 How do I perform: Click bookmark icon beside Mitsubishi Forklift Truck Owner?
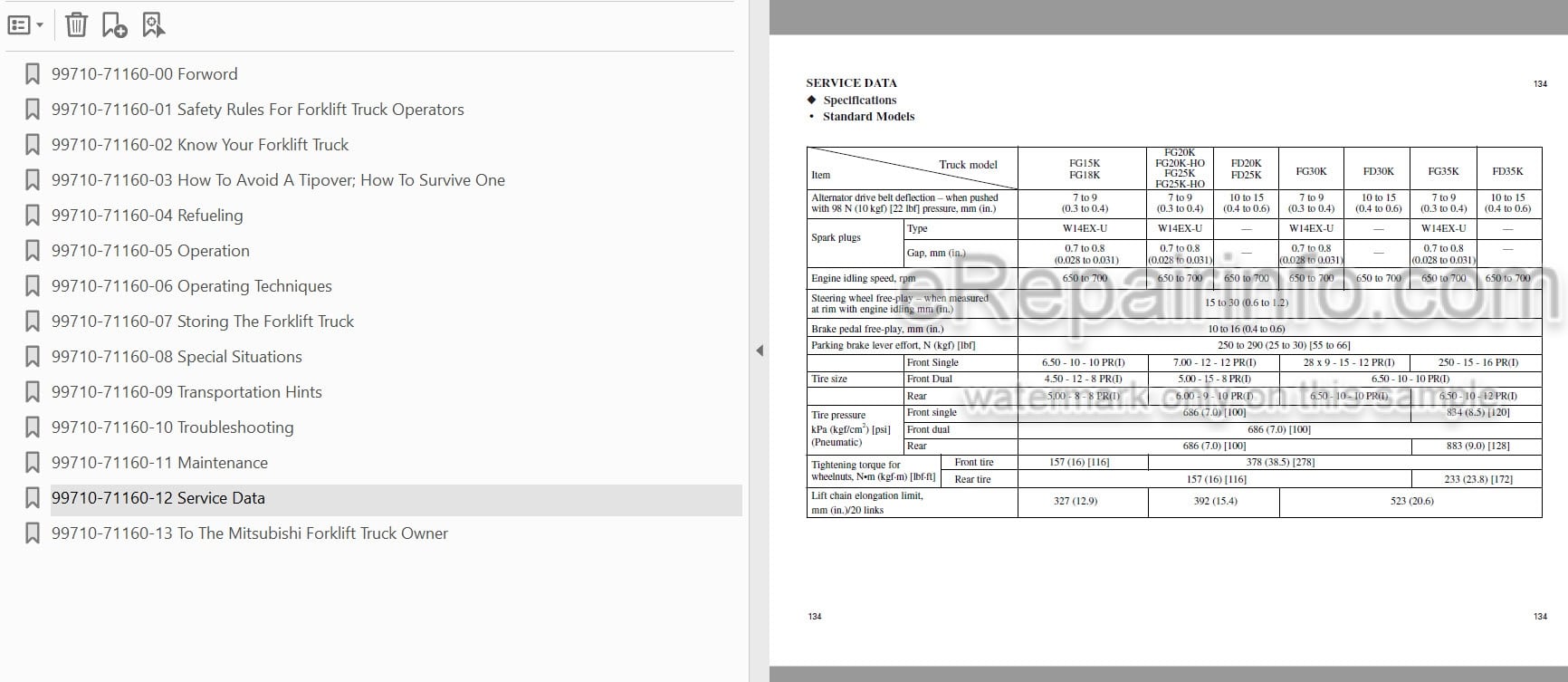(x=33, y=533)
